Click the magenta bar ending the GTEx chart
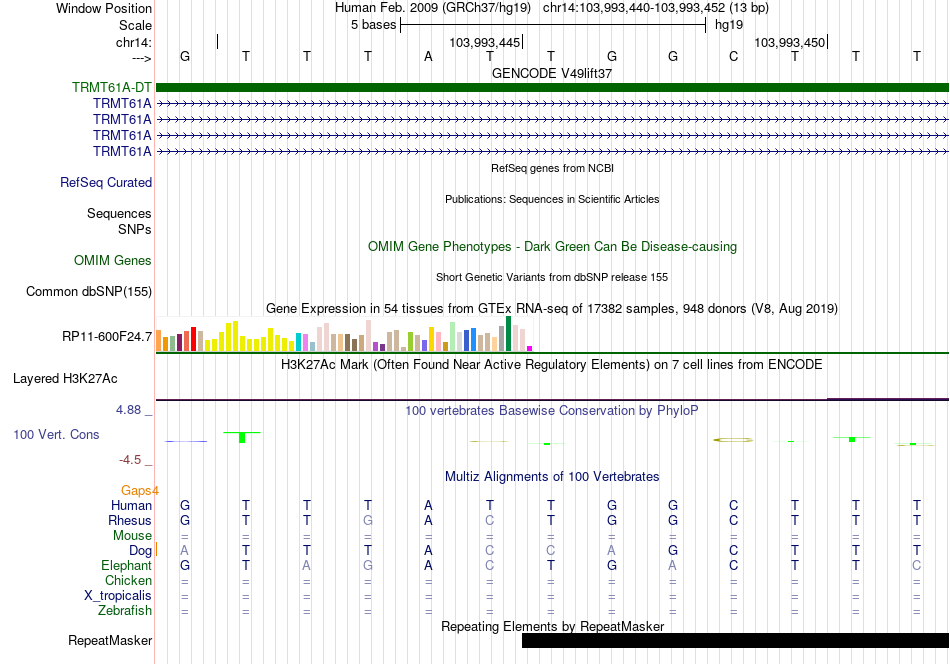950x664 pixels. (530, 348)
